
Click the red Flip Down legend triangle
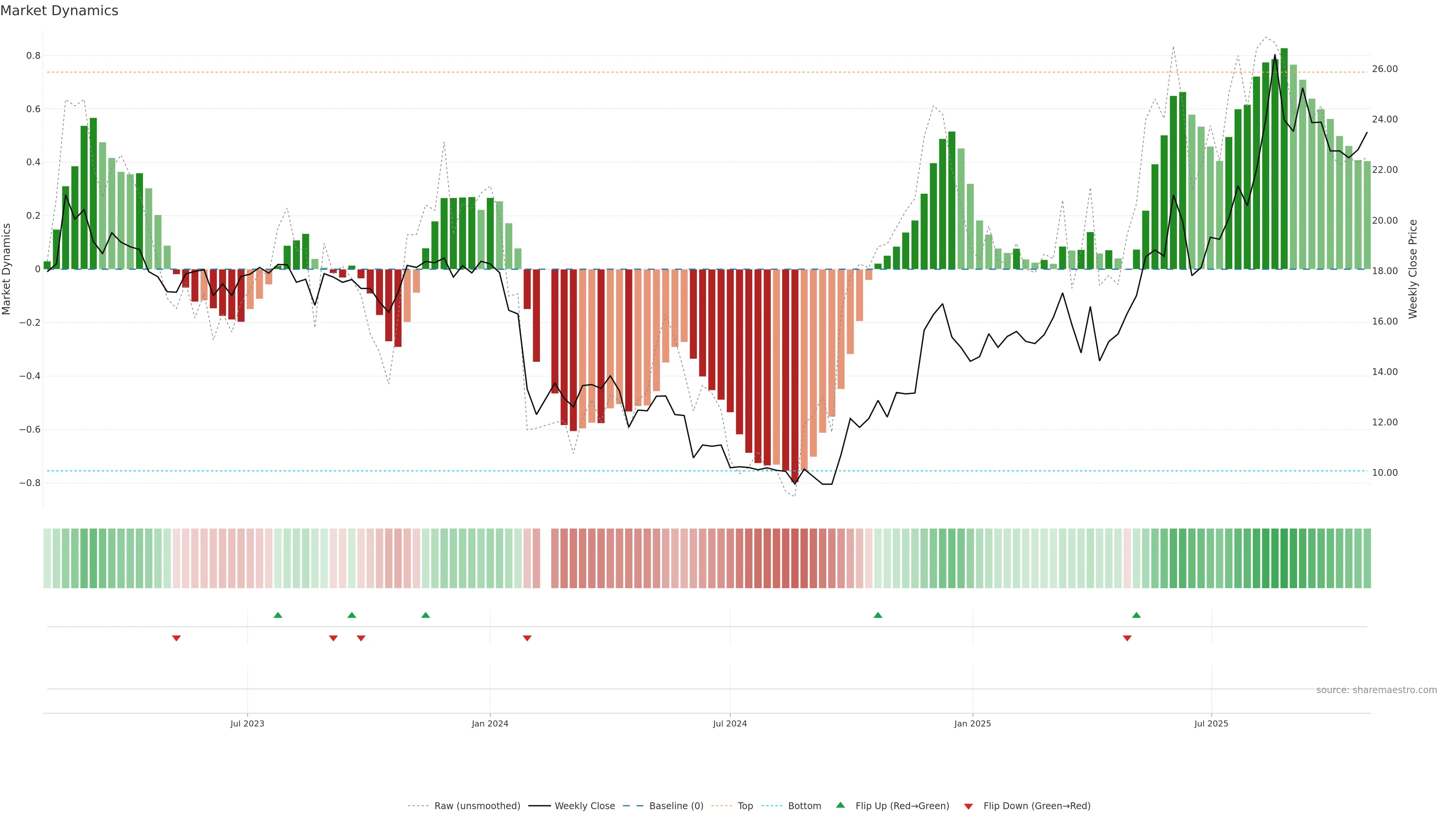click(x=968, y=806)
